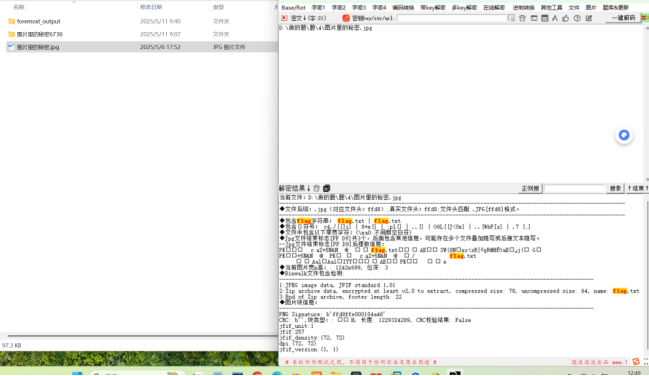The image size is (649, 376).
Task: Click the 2025/5/11 9:40 date cell
Action: point(160,21)
